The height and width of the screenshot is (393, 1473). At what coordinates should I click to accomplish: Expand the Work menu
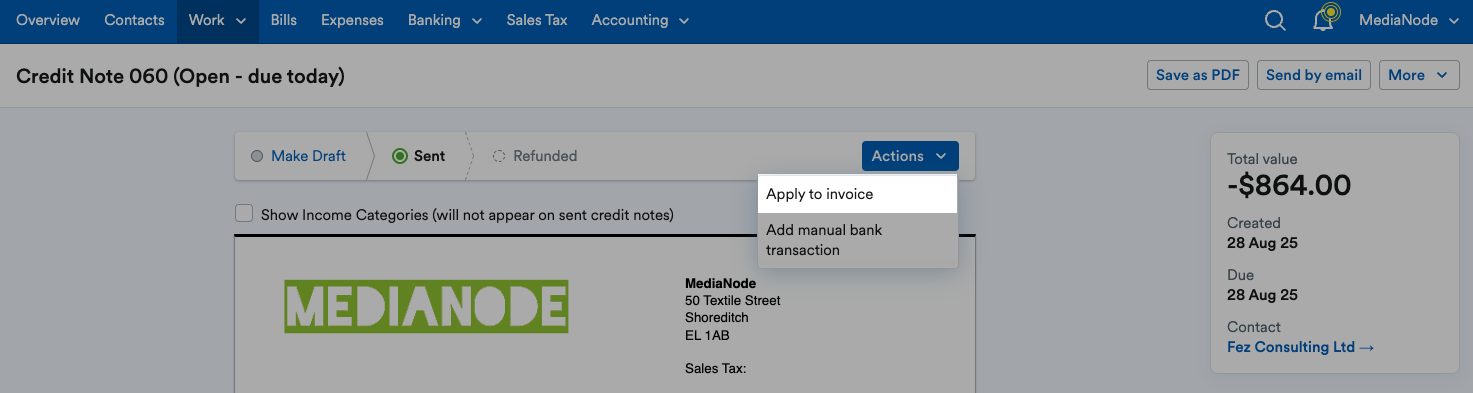coord(218,20)
